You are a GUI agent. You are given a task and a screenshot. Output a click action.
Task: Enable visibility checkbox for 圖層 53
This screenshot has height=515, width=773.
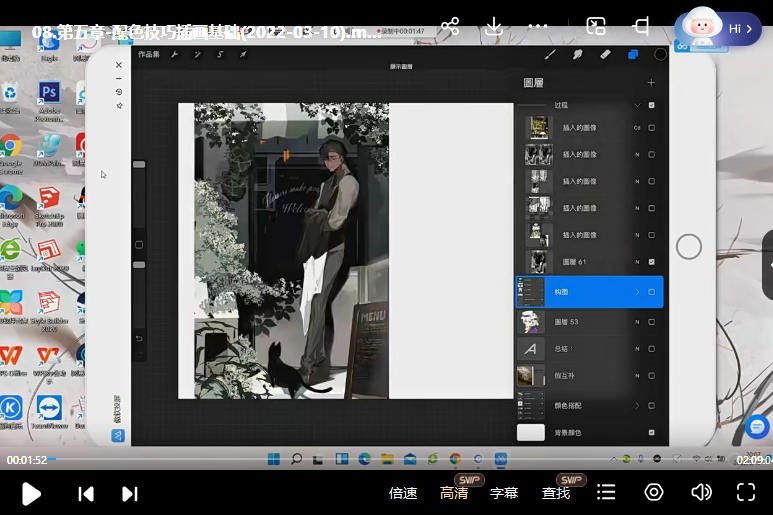(651, 322)
